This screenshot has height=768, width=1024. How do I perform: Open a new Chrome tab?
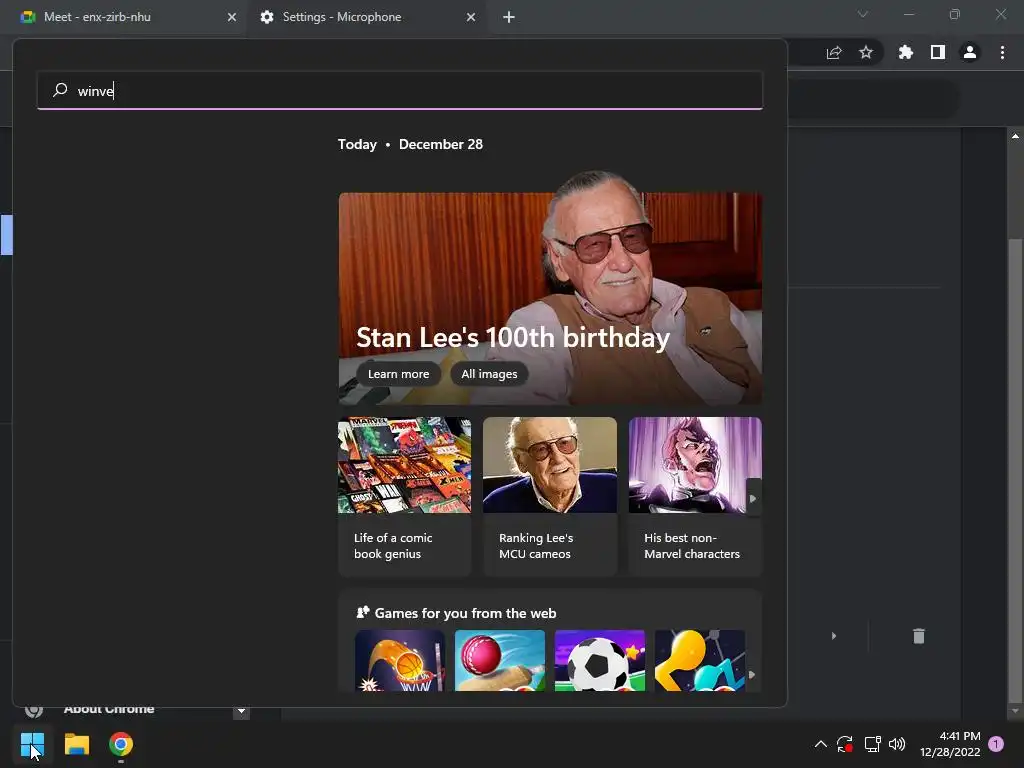(509, 17)
